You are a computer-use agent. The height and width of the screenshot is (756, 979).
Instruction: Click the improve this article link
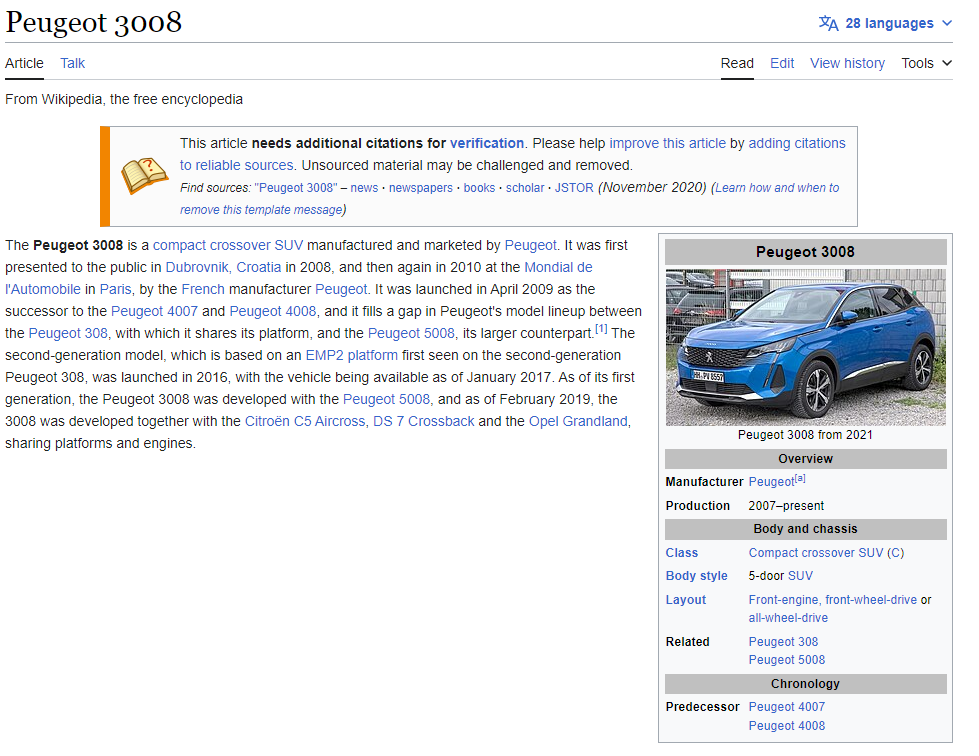(667, 143)
